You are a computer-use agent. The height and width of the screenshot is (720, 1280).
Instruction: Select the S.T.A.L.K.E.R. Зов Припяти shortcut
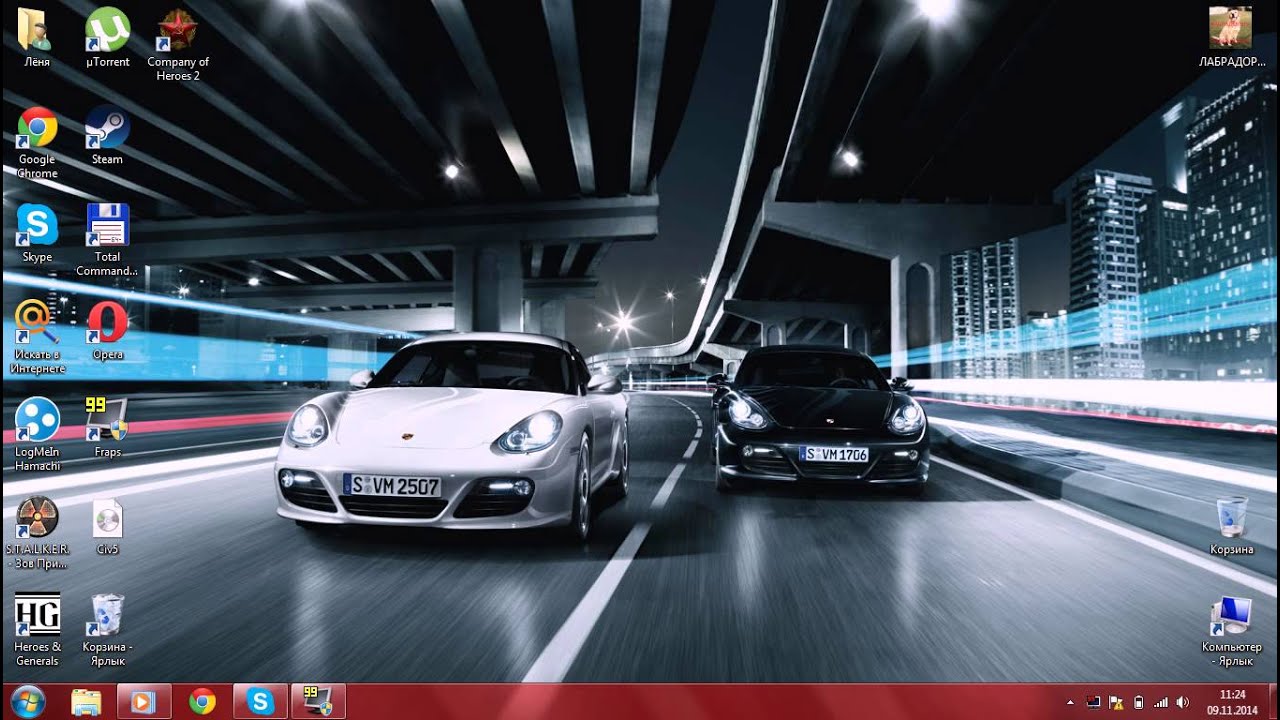click(x=37, y=533)
